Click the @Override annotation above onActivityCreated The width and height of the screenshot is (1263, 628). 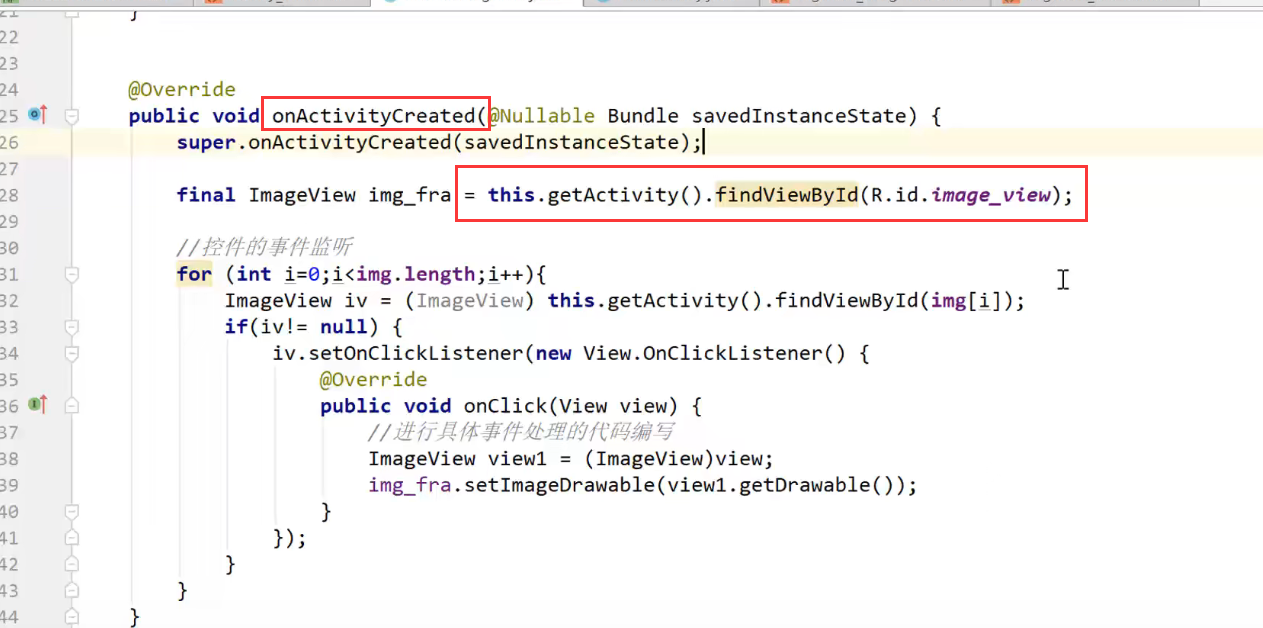click(x=181, y=90)
